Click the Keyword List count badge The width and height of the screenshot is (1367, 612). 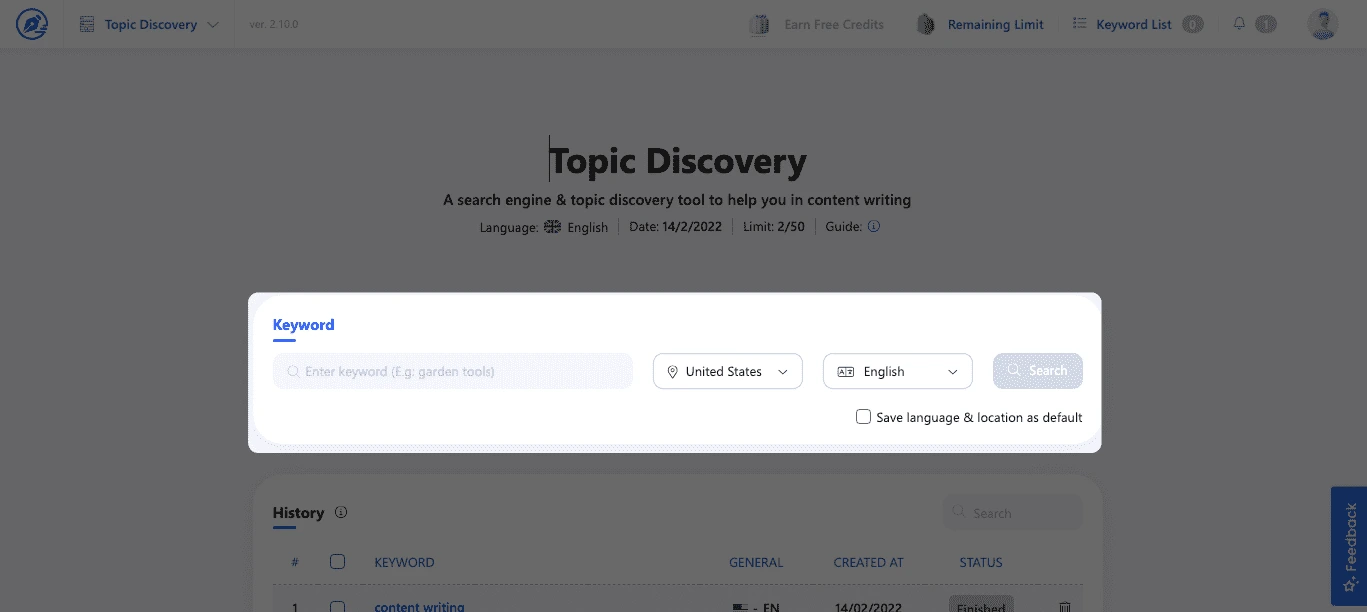[x=1192, y=24]
